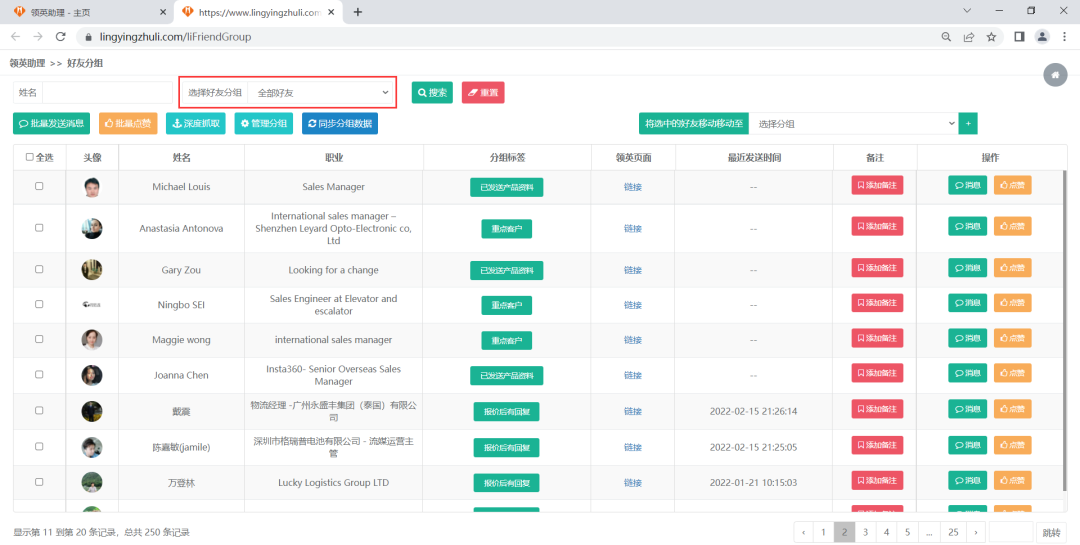This screenshot has width=1080, height=545.
Task: Click 重置 reset button
Action: (483, 92)
